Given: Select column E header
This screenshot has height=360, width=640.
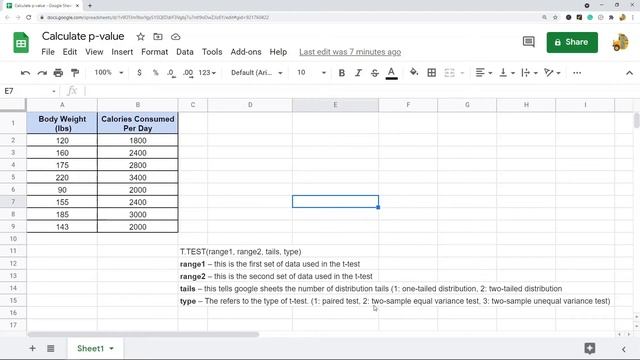Looking at the screenshot, I should coord(335,105).
